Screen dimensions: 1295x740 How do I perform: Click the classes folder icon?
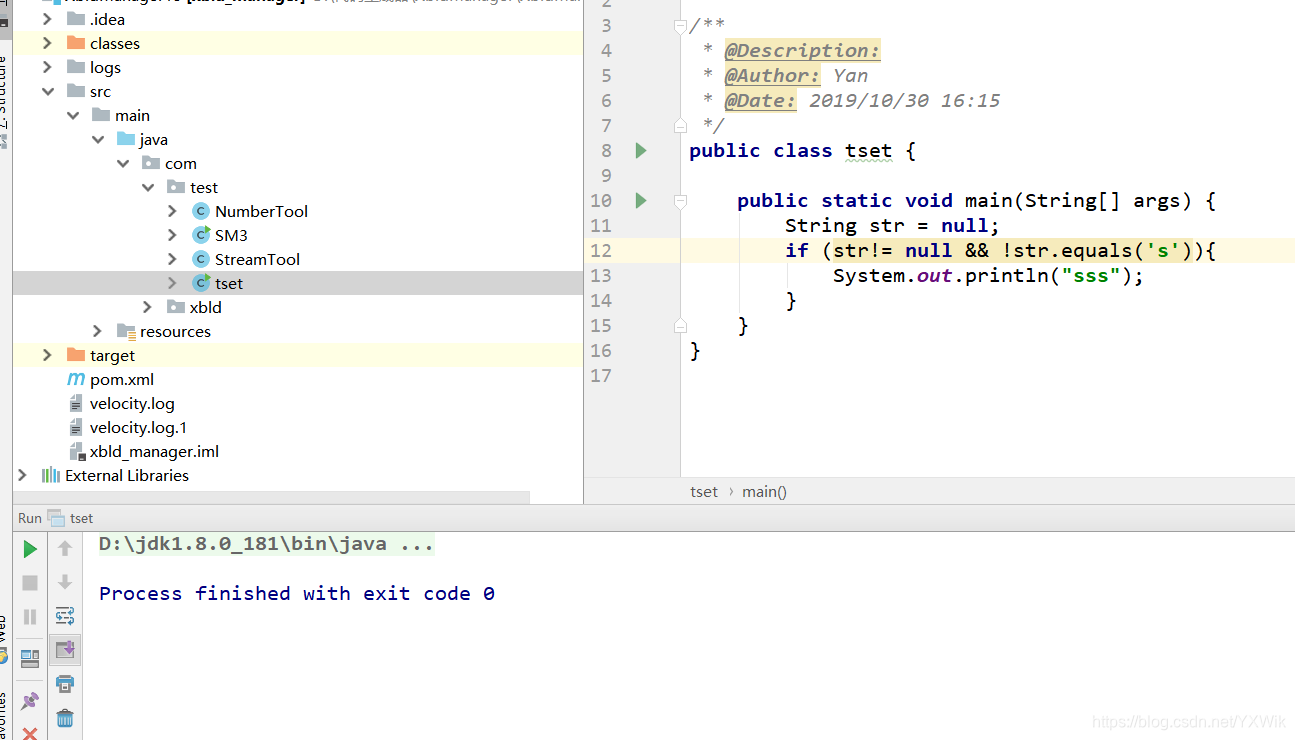point(75,43)
